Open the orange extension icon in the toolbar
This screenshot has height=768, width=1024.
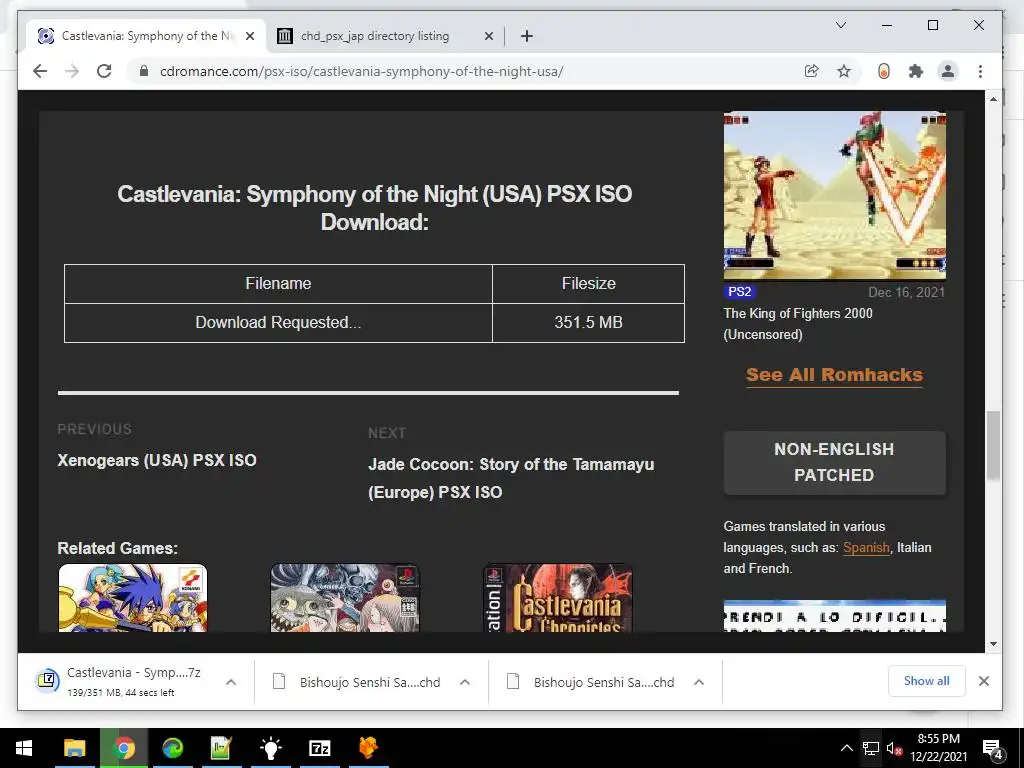(884, 71)
